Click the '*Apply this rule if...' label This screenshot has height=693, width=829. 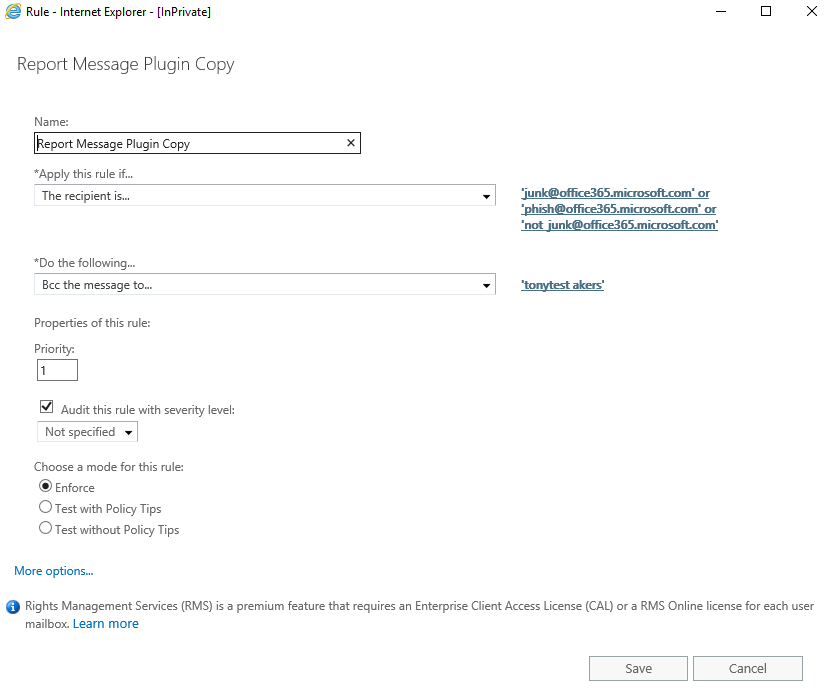pos(84,174)
